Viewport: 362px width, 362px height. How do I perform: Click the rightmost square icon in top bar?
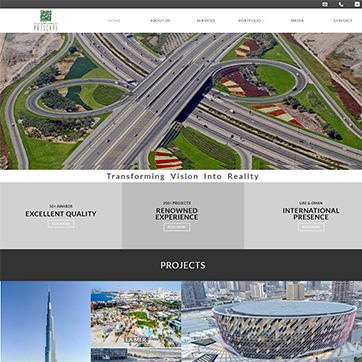pyautogui.click(x=357, y=4)
